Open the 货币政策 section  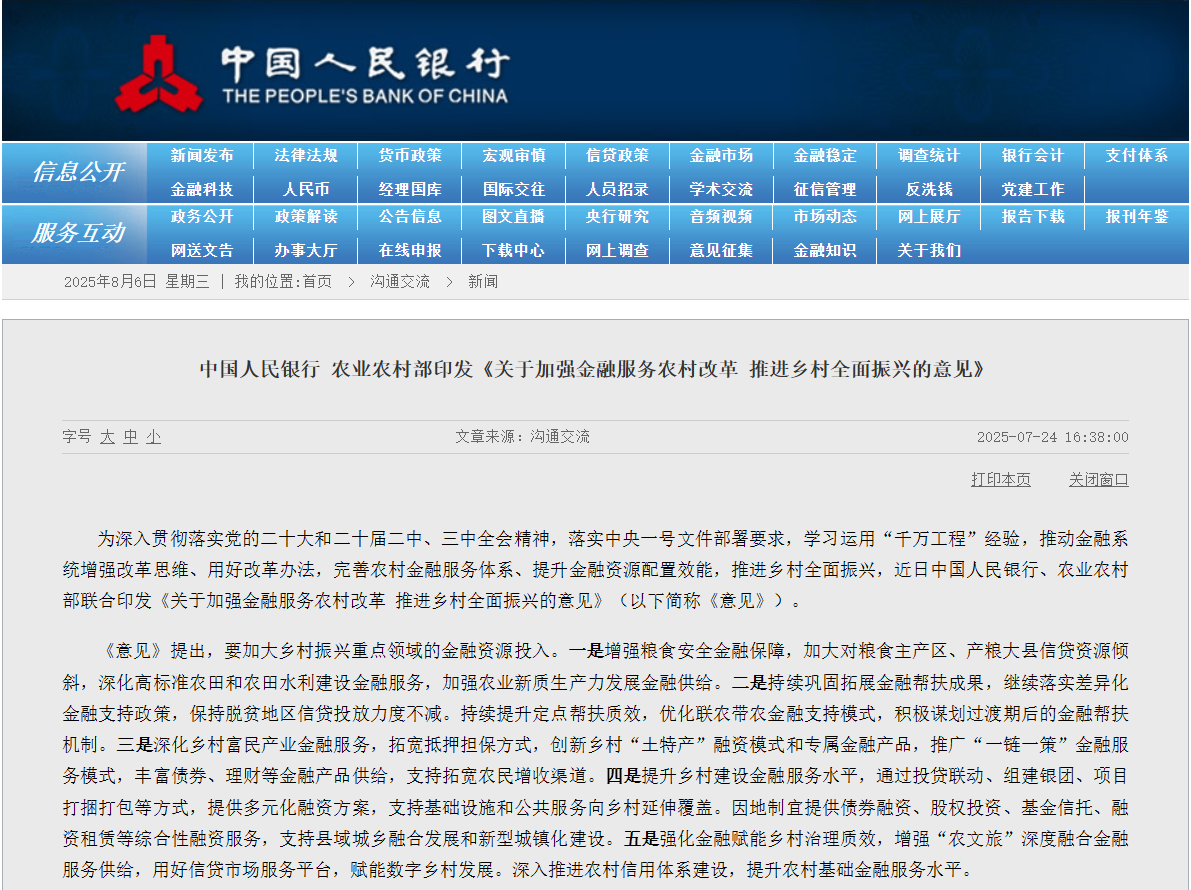[x=409, y=155]
